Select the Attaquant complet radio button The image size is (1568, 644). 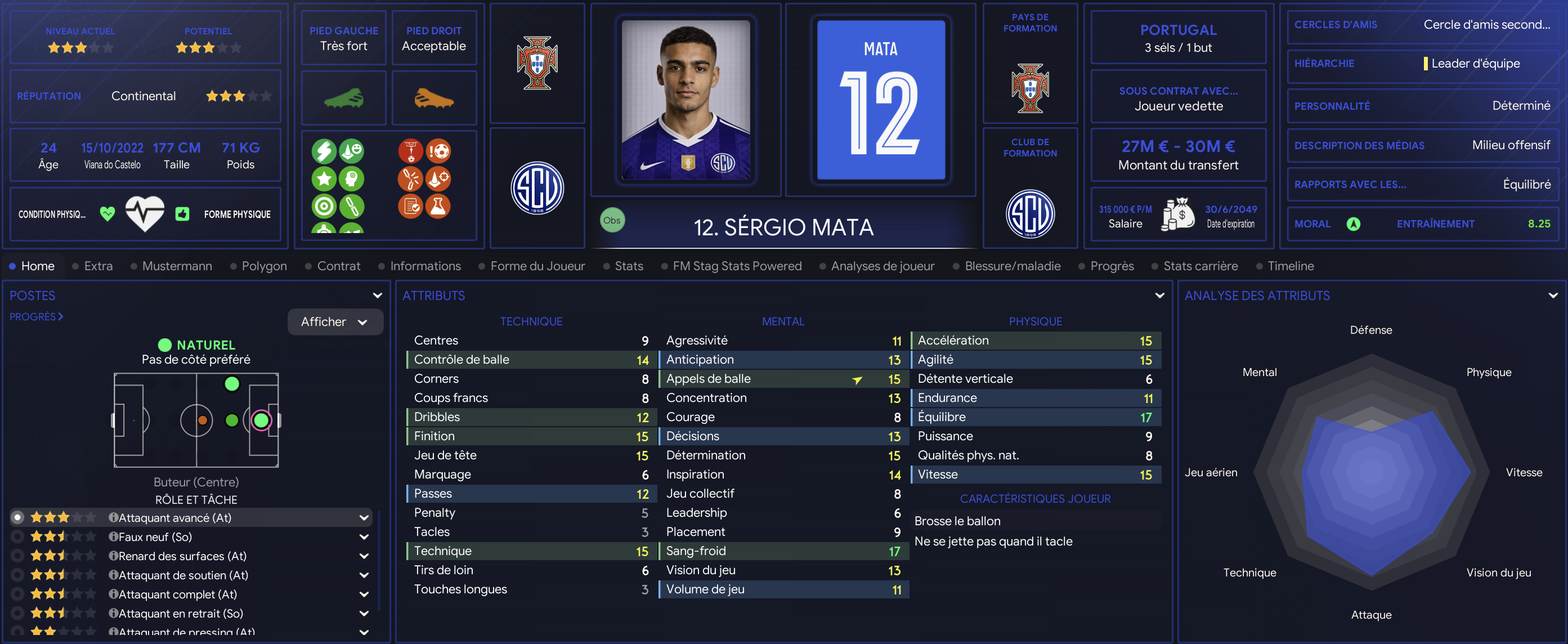coord(17,594)
